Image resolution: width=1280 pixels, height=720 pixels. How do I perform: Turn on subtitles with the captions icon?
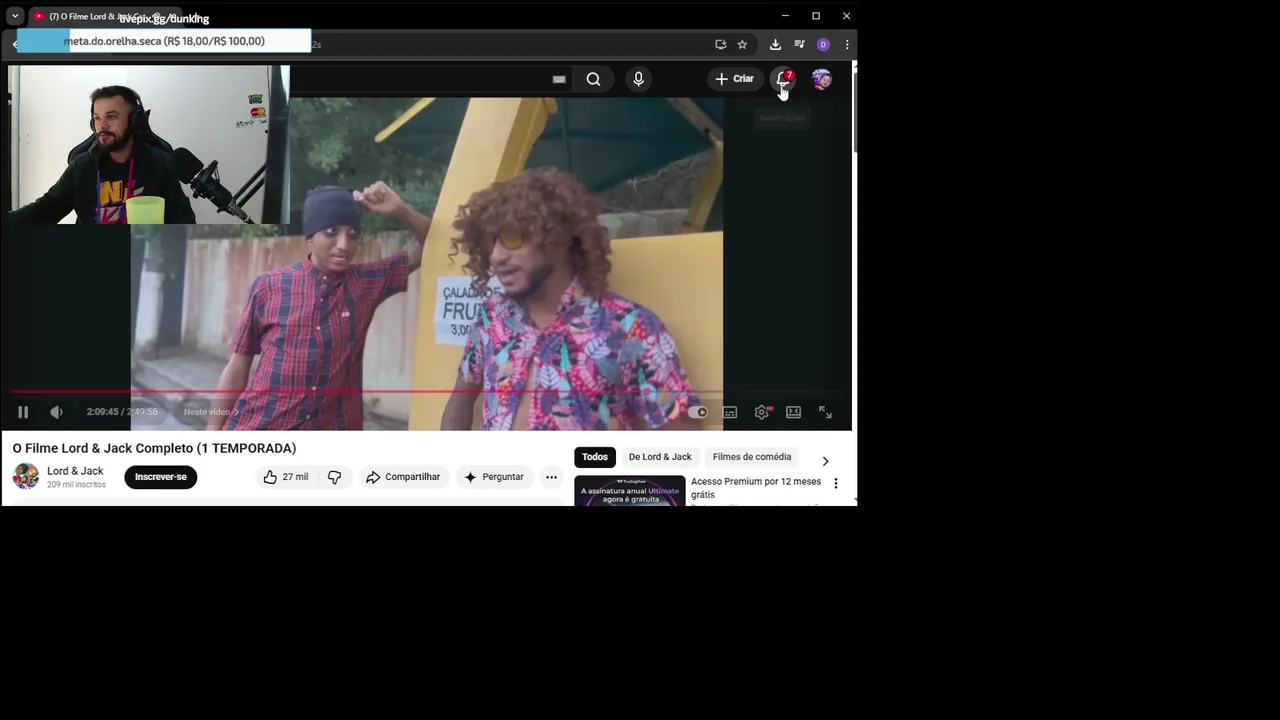730,412
